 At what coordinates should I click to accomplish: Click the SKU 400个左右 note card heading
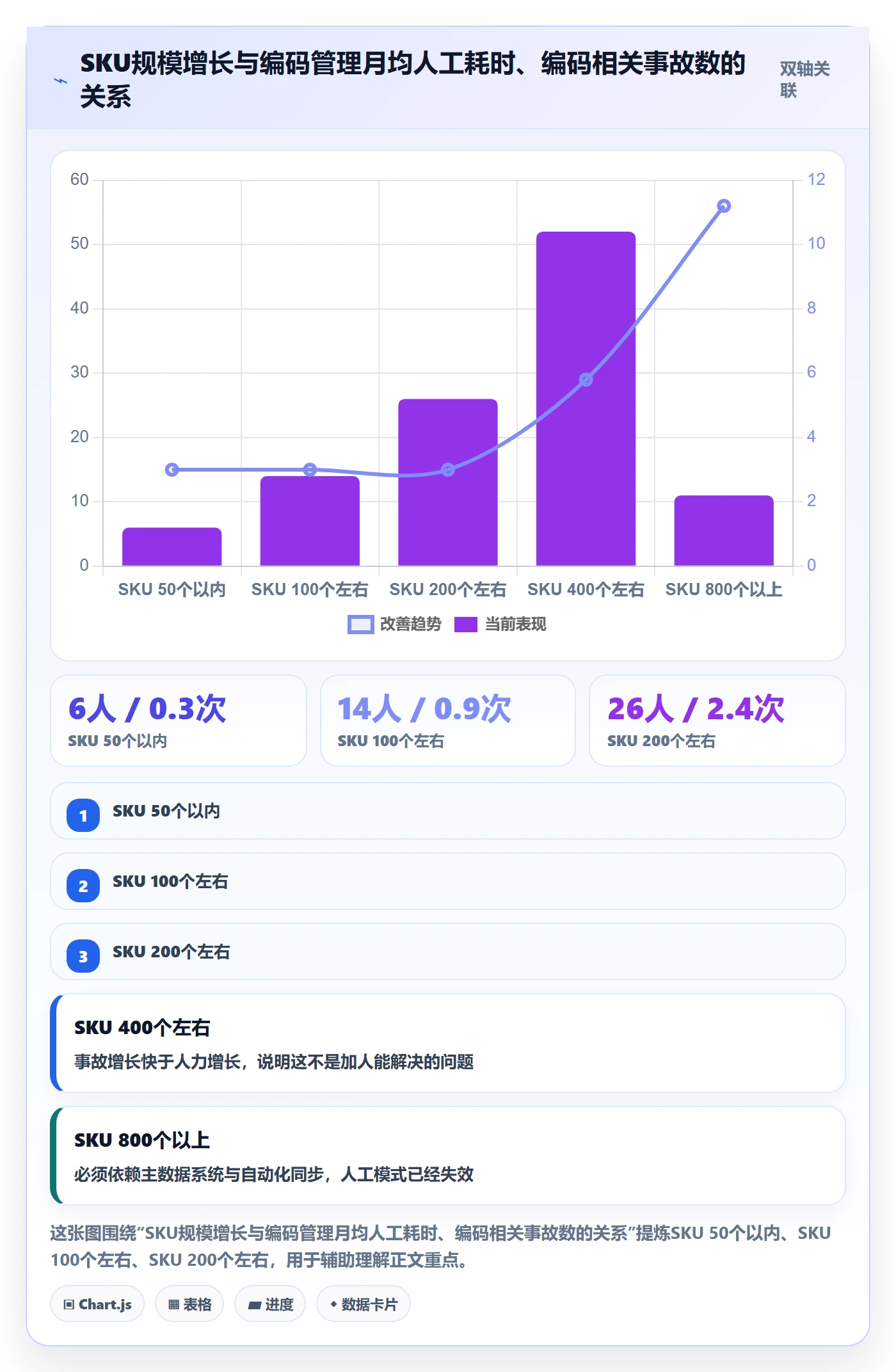pyautogui.click(x=142, y=1028)
